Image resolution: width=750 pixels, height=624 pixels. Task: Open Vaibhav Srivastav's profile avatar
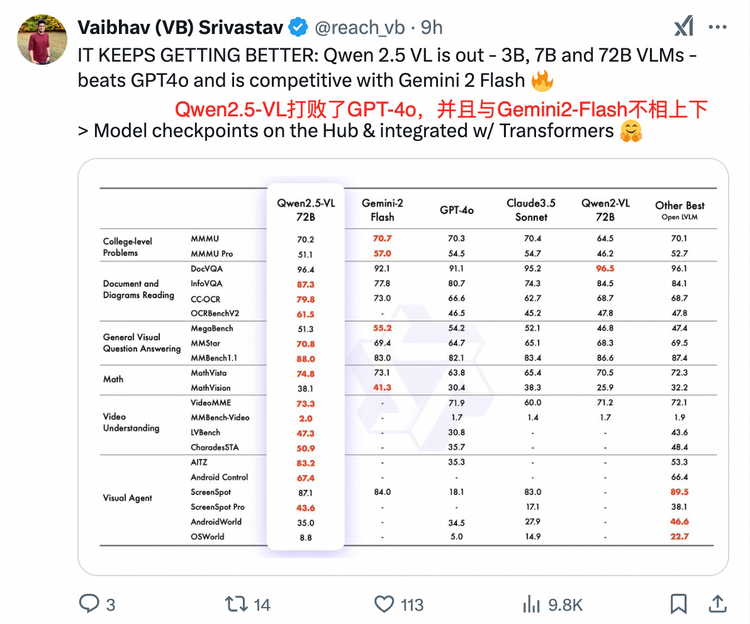point(42,39)
